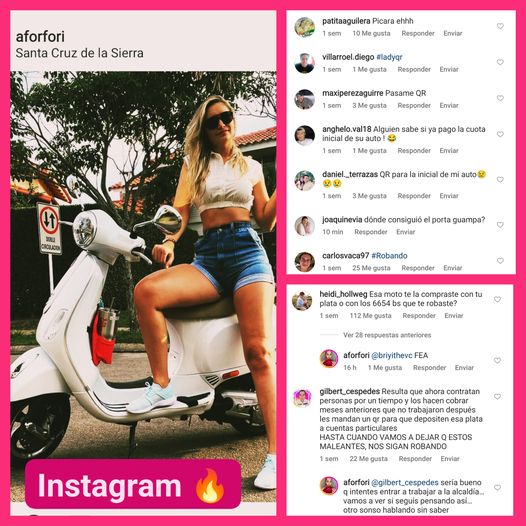Send heidi_hollweg's comment using Enviar
The image size is (526, 526).
pos(454,316)
